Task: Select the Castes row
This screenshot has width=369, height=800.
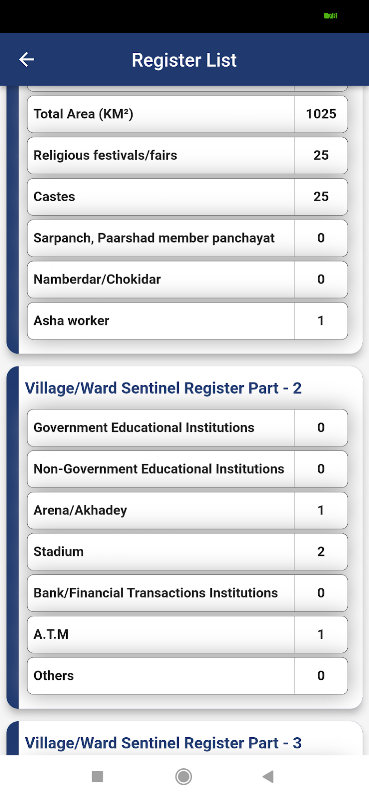Action: (x=187, y=196)
